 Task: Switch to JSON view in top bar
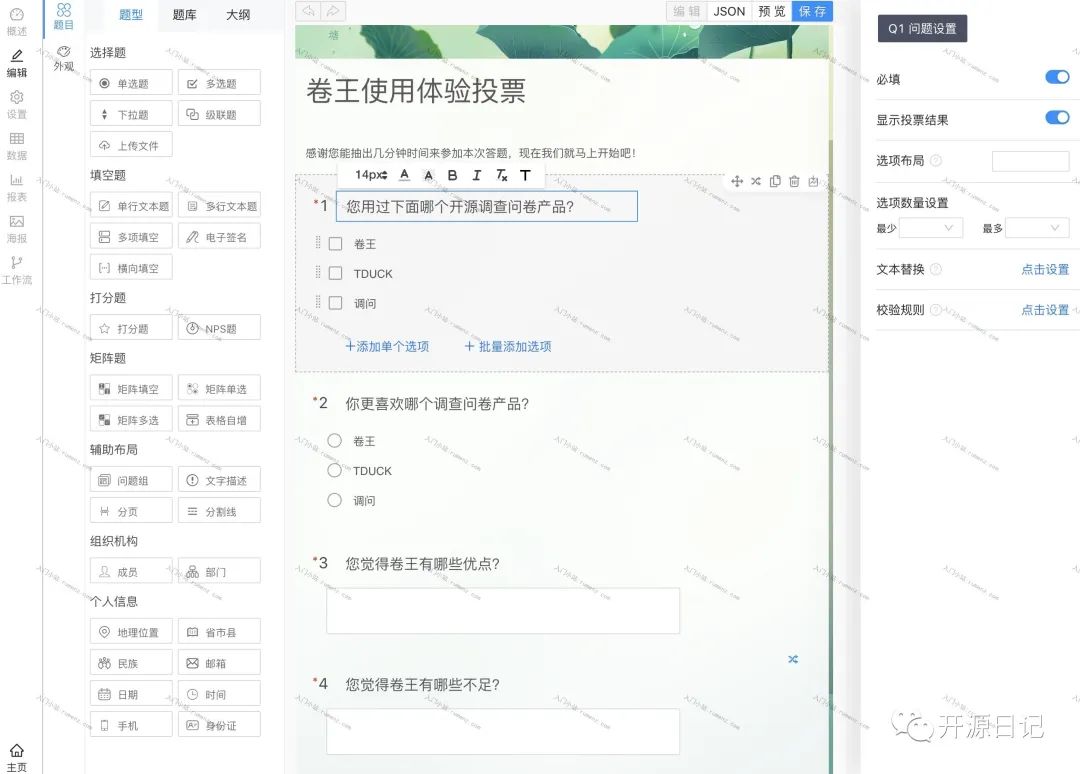(x=729, y=11)
